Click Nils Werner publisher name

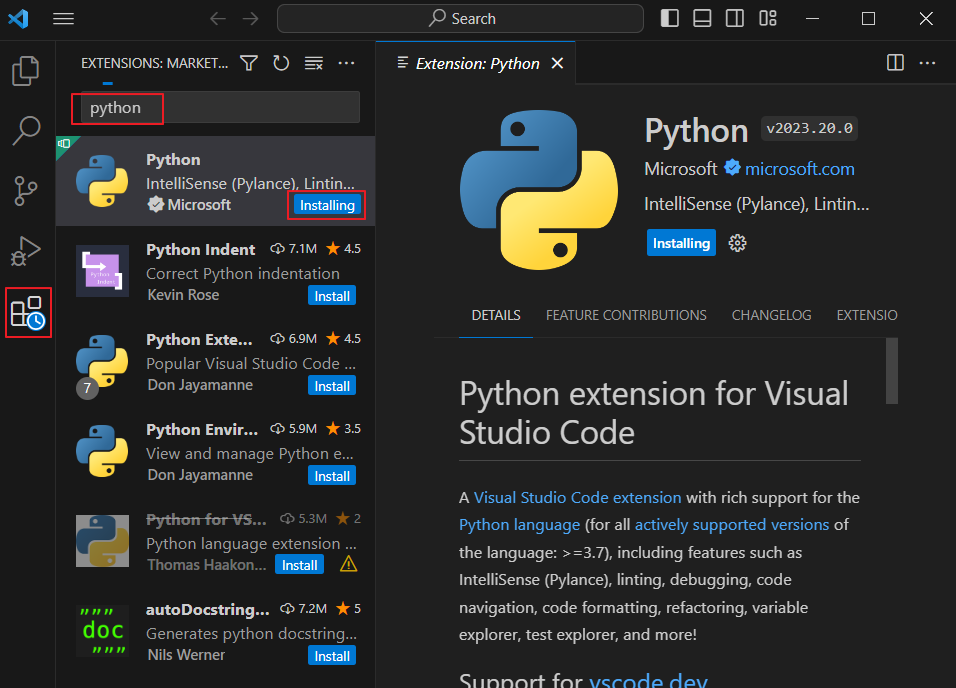pos(186,655)
